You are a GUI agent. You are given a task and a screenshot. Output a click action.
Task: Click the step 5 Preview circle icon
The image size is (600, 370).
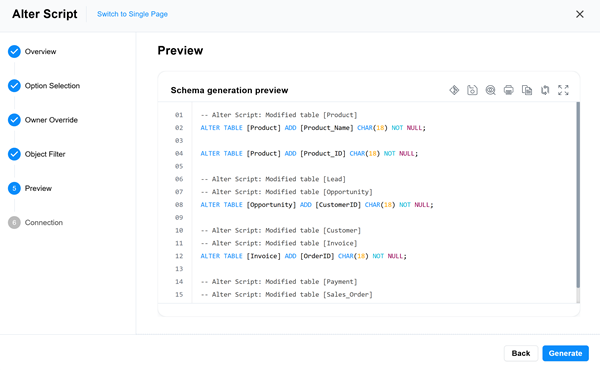pos(14,188)
